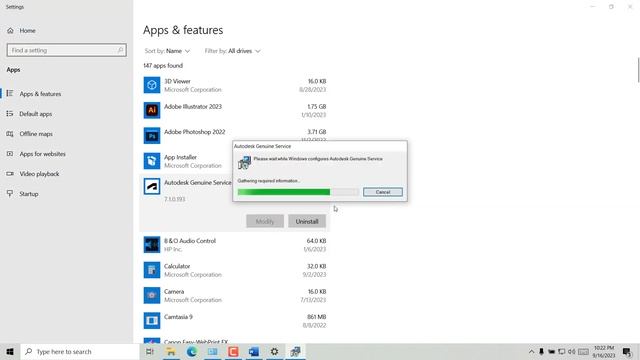Cancel the Autodesk Genuine Service configuration
The image size is (640, 360).
[x=383, y=192]
